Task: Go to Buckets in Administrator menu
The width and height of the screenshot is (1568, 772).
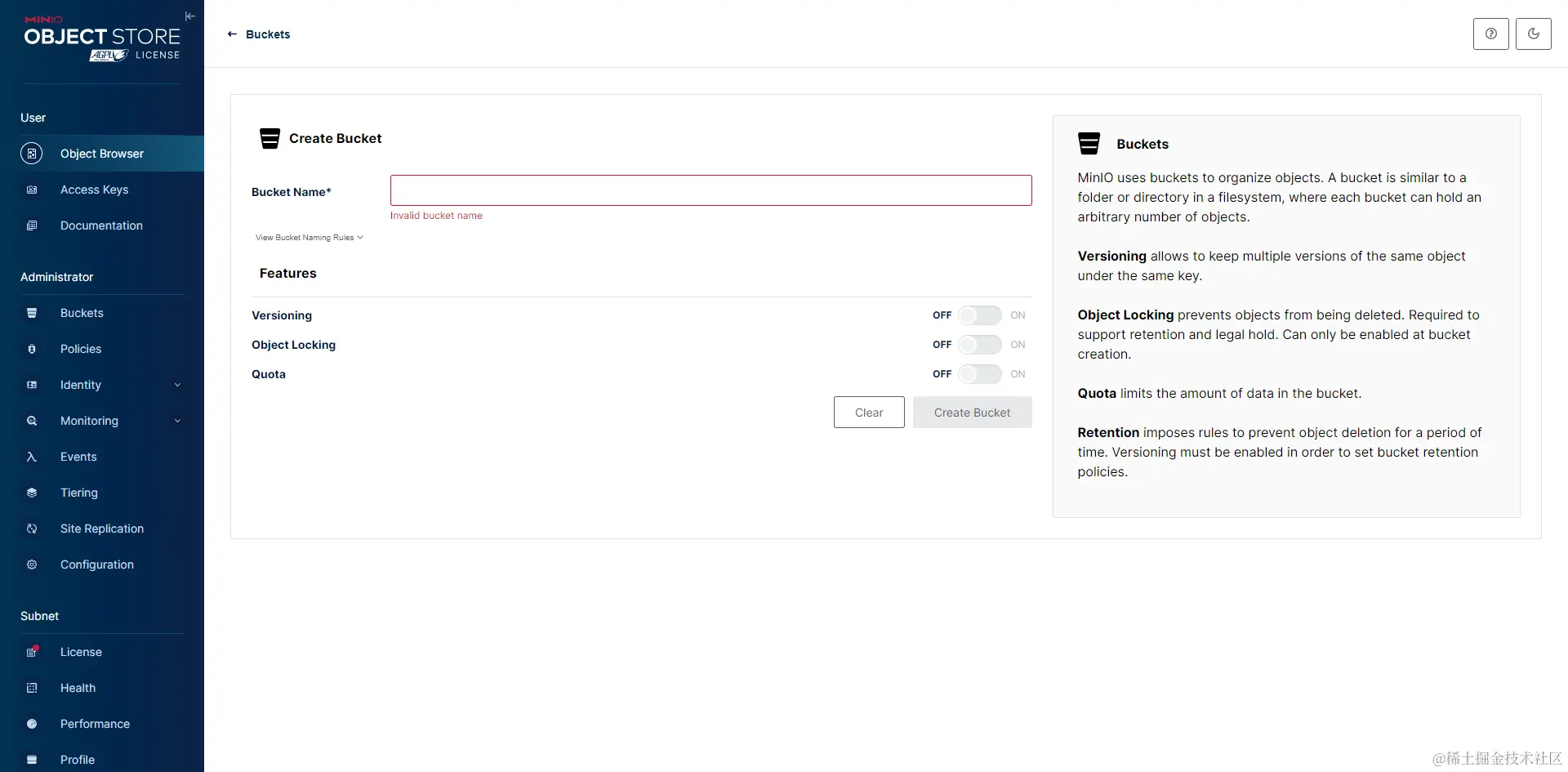Action: click(102, 313)
